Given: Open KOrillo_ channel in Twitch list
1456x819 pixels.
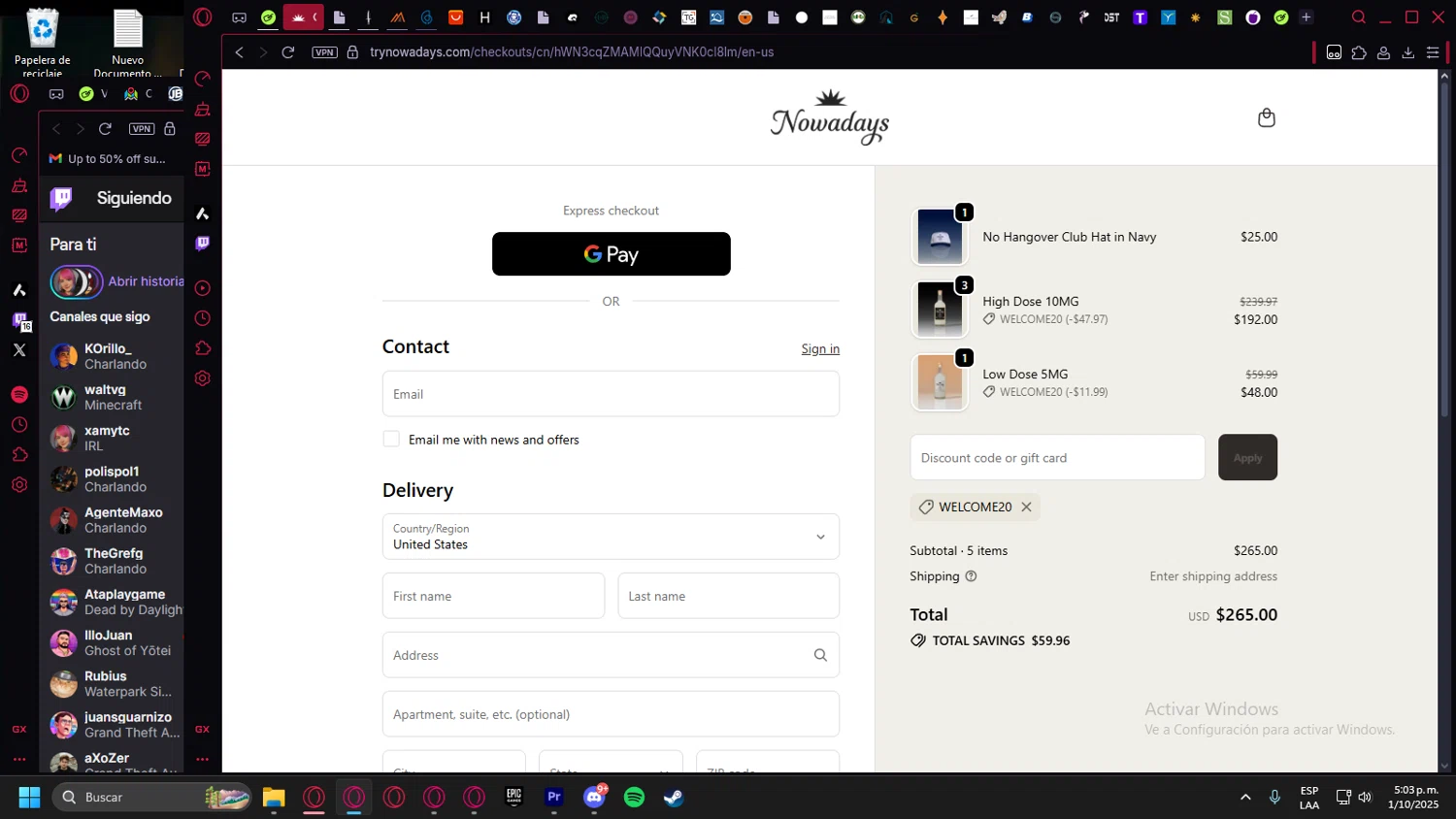Looking at the screenshot, I should click(x=115, y=356).
